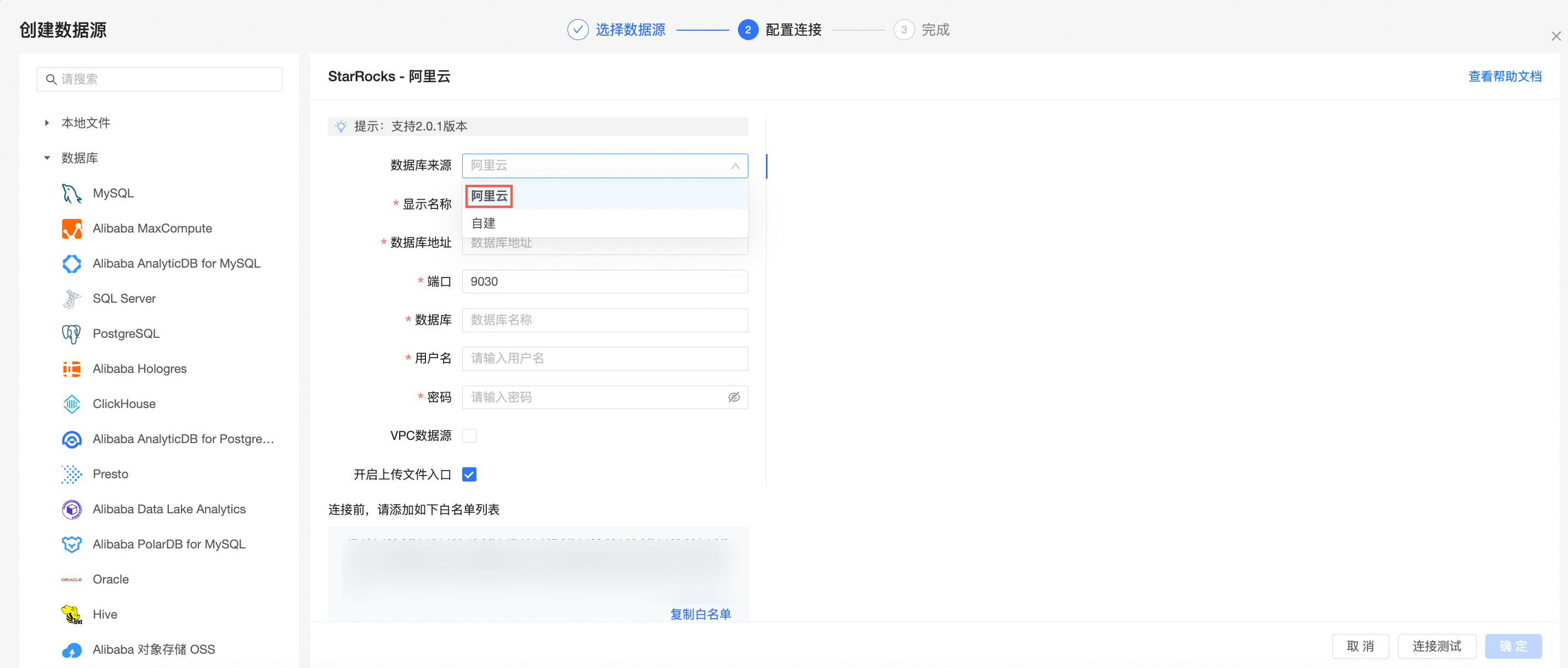Collapse the 数据库 tree node
Screen dimensions: 1568x668
[47, 158]
